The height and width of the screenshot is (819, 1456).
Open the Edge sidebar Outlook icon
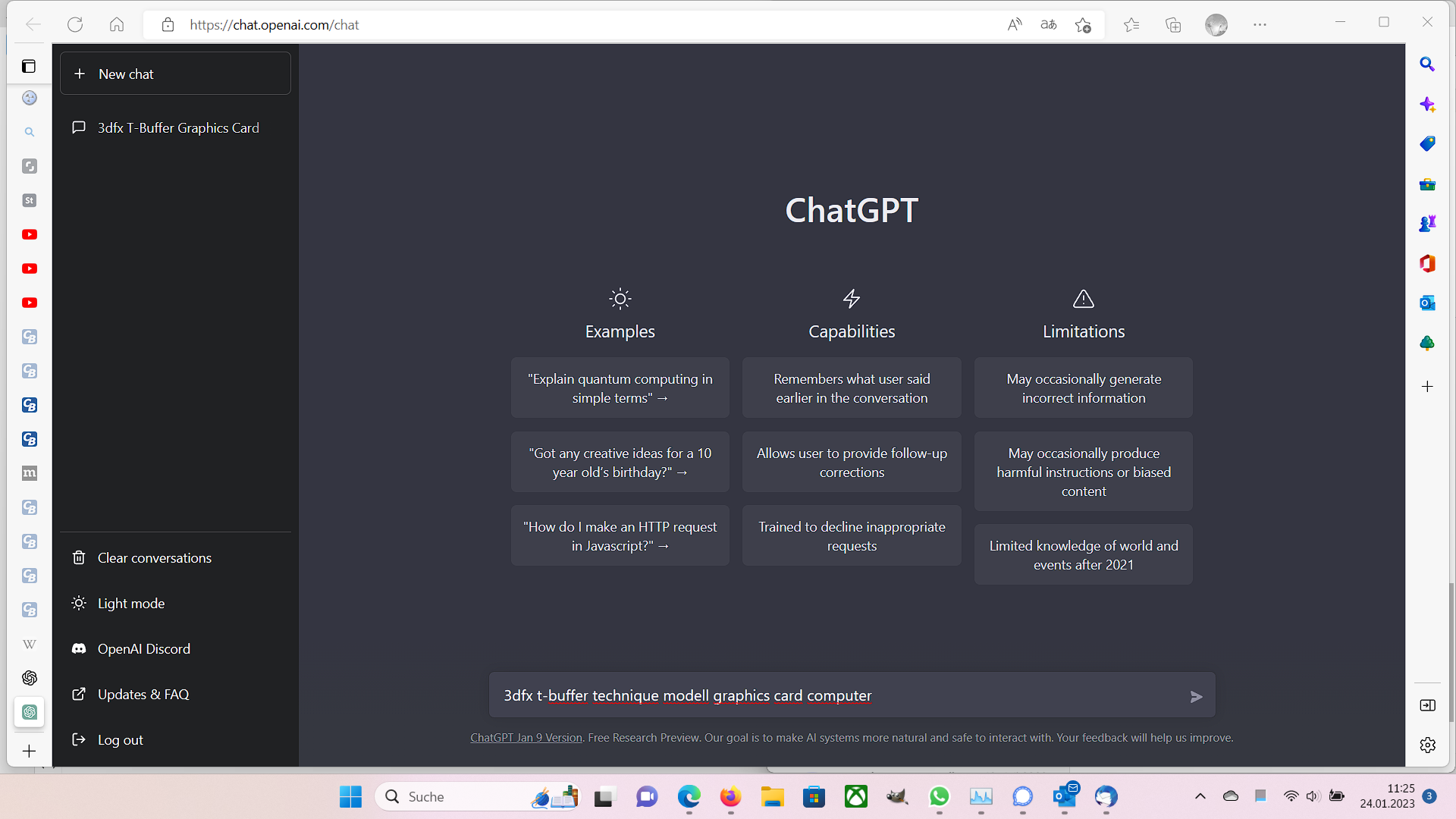[1427, 303]
